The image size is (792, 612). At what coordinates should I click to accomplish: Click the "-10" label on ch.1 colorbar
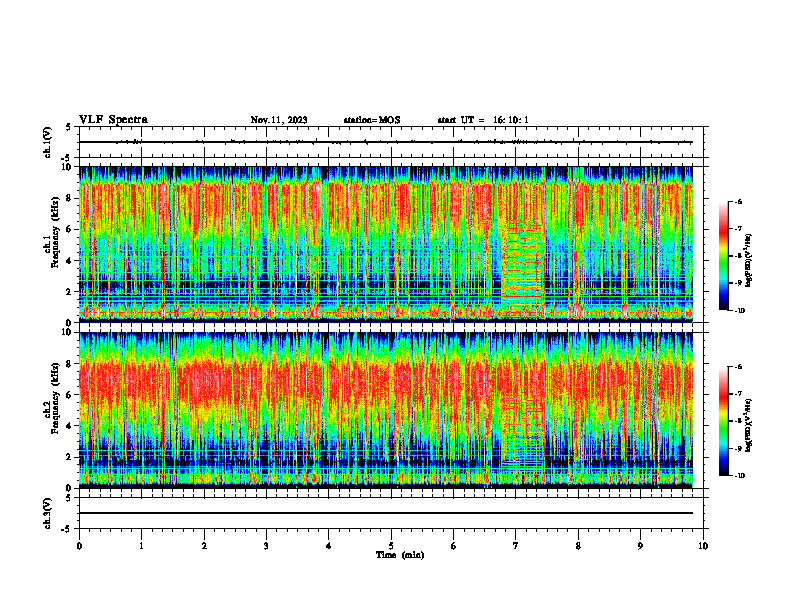(739, 311)
